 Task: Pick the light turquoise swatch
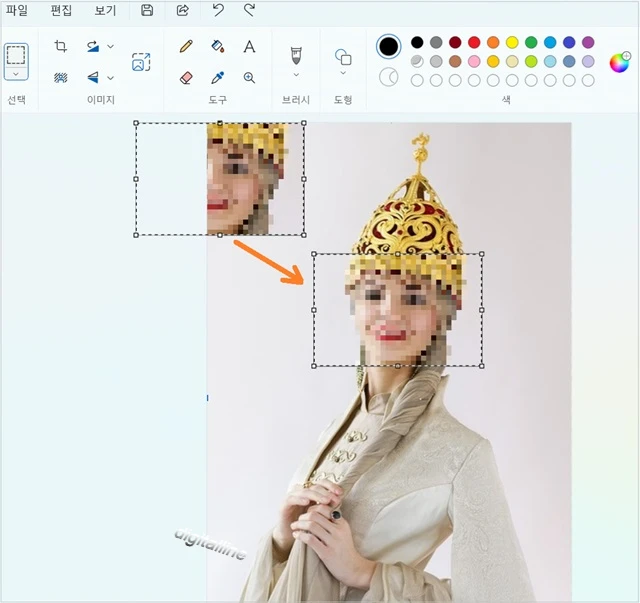point(550,61)
